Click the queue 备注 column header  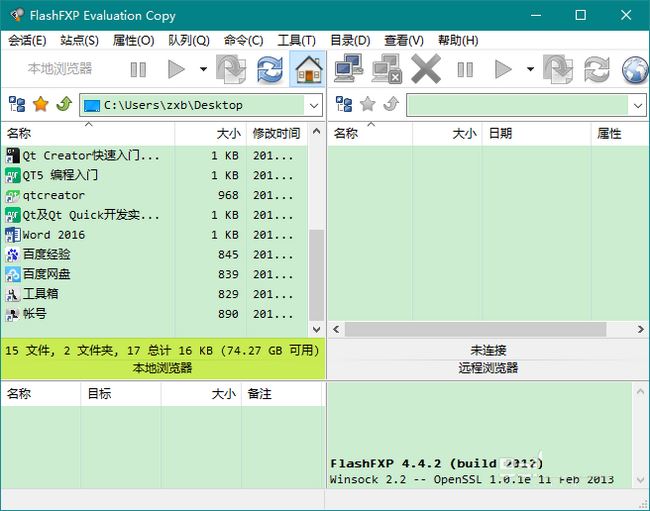[x=281, y=394]
